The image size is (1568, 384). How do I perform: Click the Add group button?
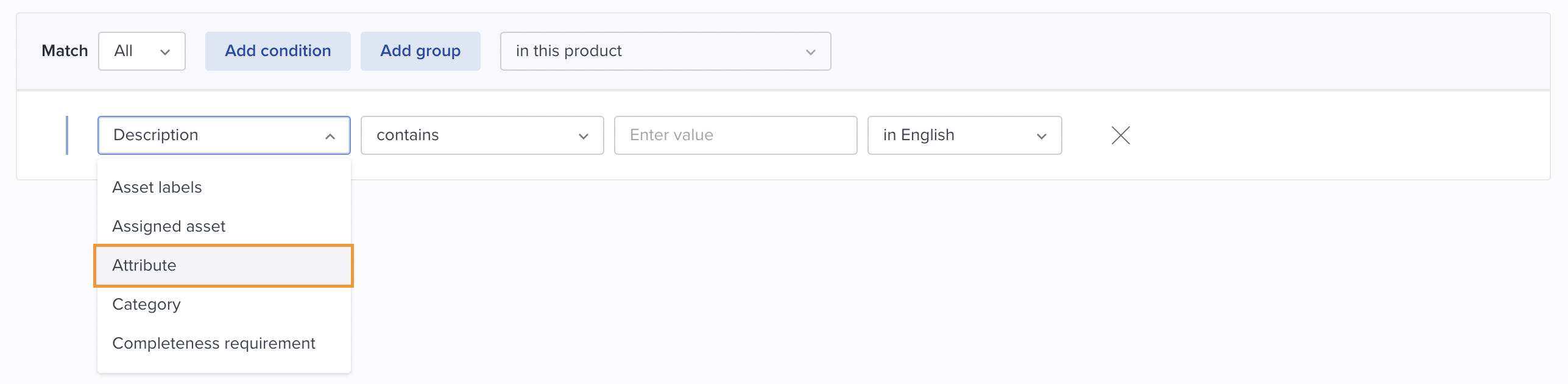(x=420, y=51)
